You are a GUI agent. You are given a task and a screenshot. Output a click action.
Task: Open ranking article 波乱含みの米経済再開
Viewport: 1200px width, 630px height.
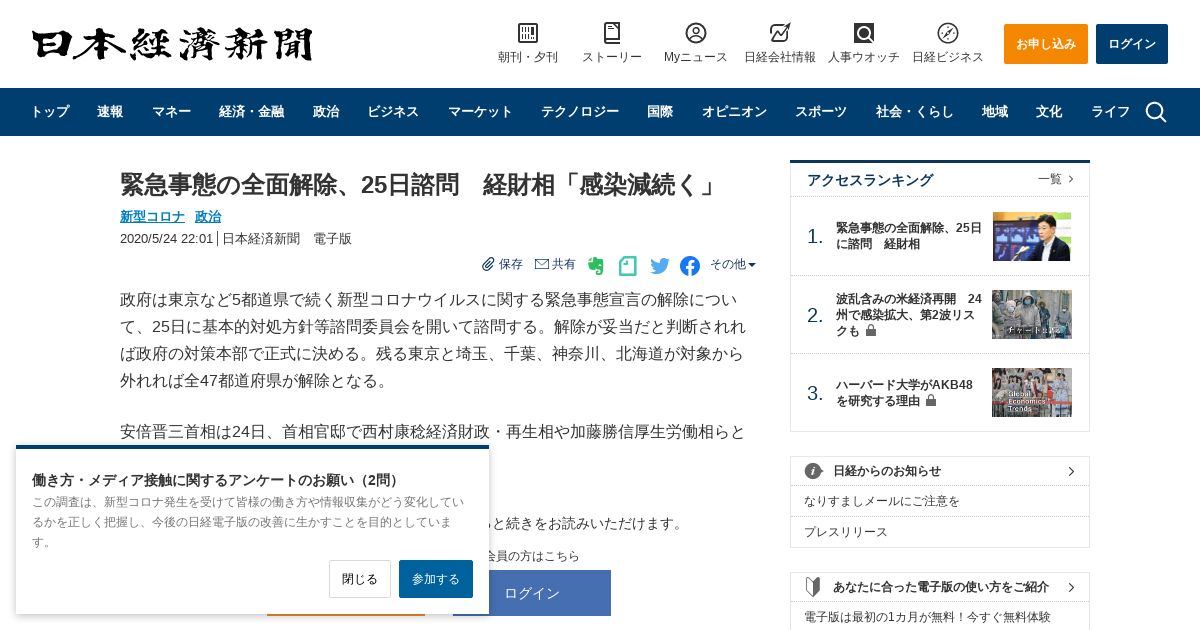(909, 315)
